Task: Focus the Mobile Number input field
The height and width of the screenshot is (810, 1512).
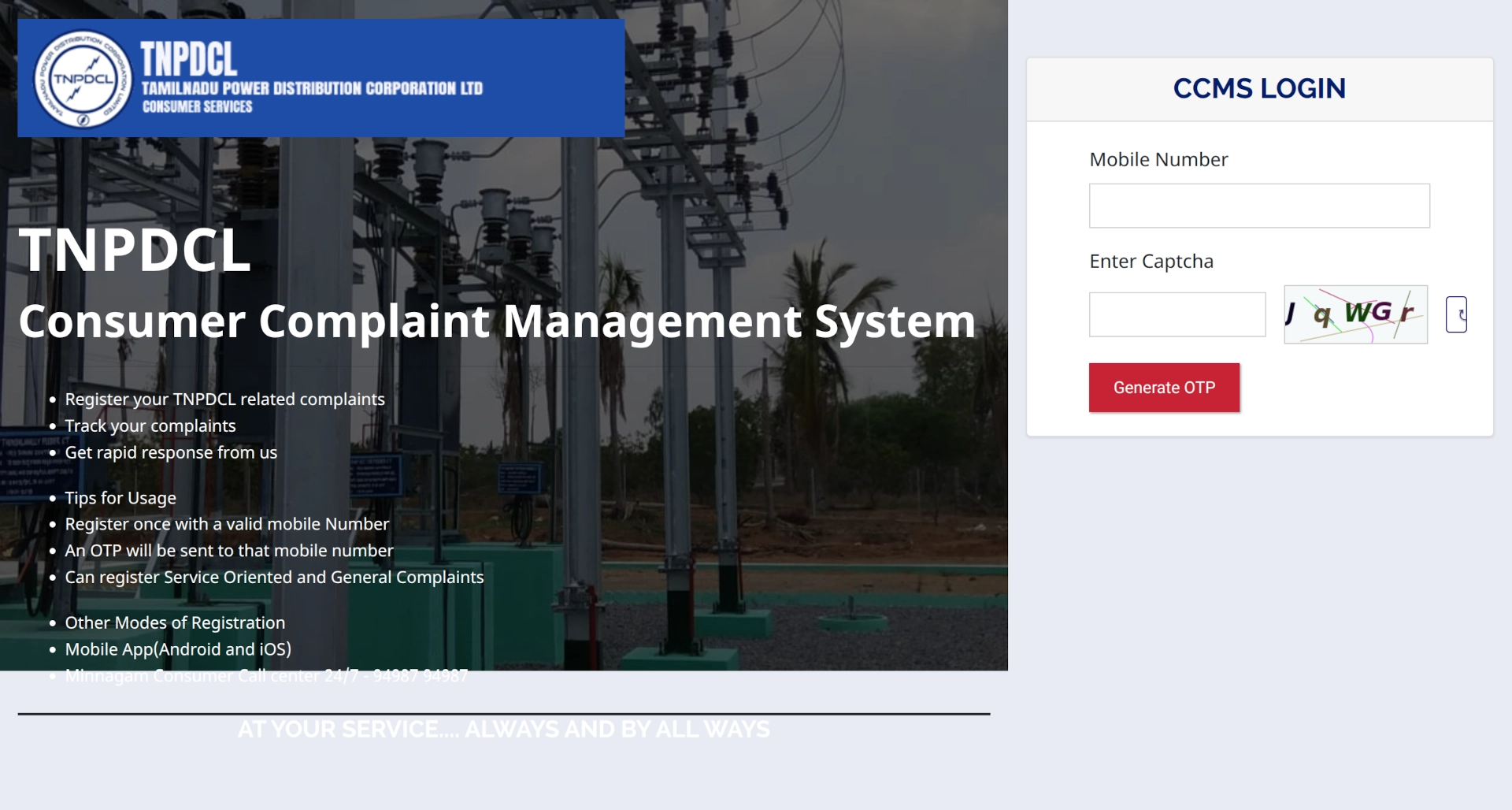Action: (1258, 206)
